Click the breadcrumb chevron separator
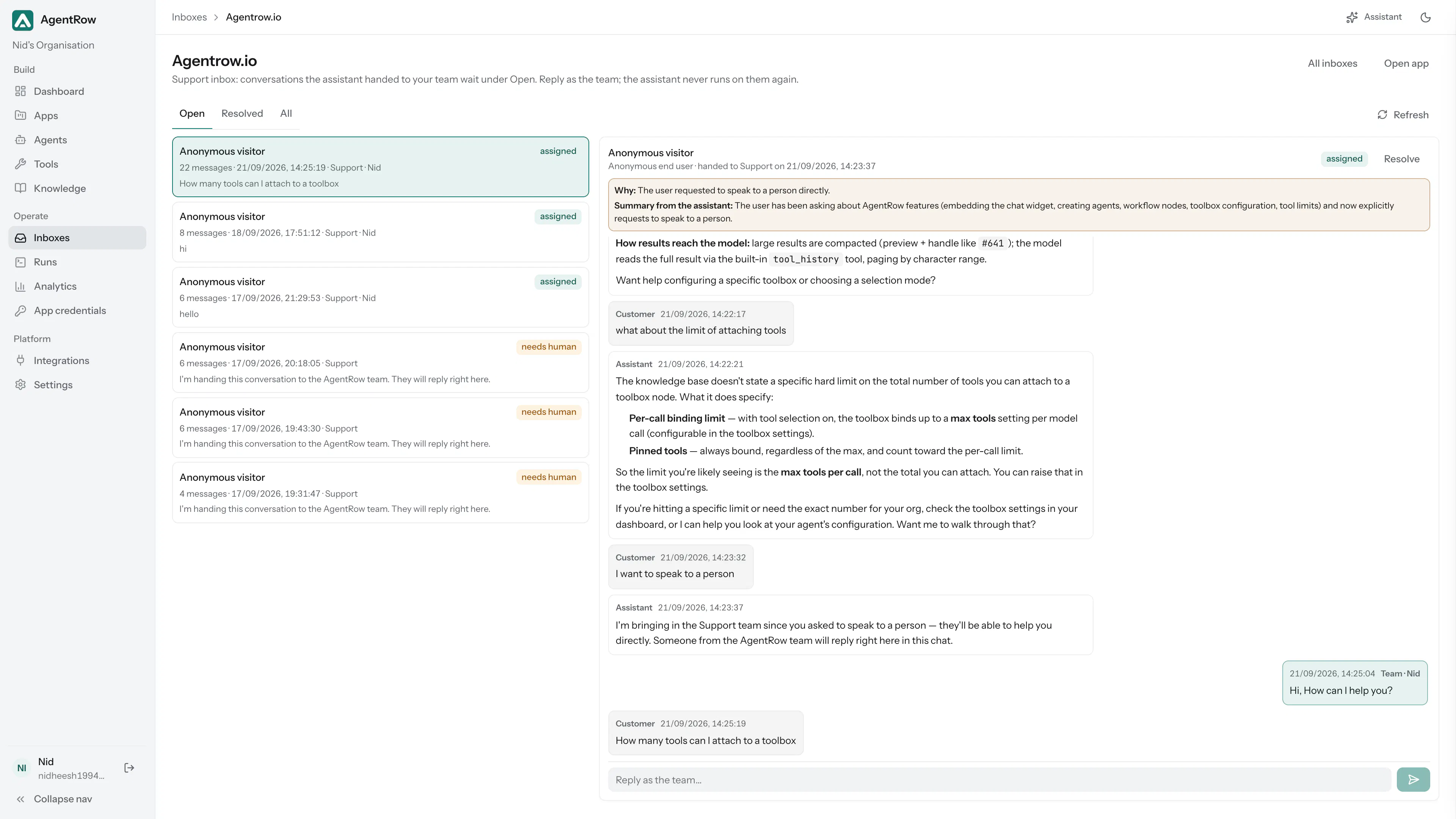Viewport: 1456px width, 819px height. (x=216, y=17)
